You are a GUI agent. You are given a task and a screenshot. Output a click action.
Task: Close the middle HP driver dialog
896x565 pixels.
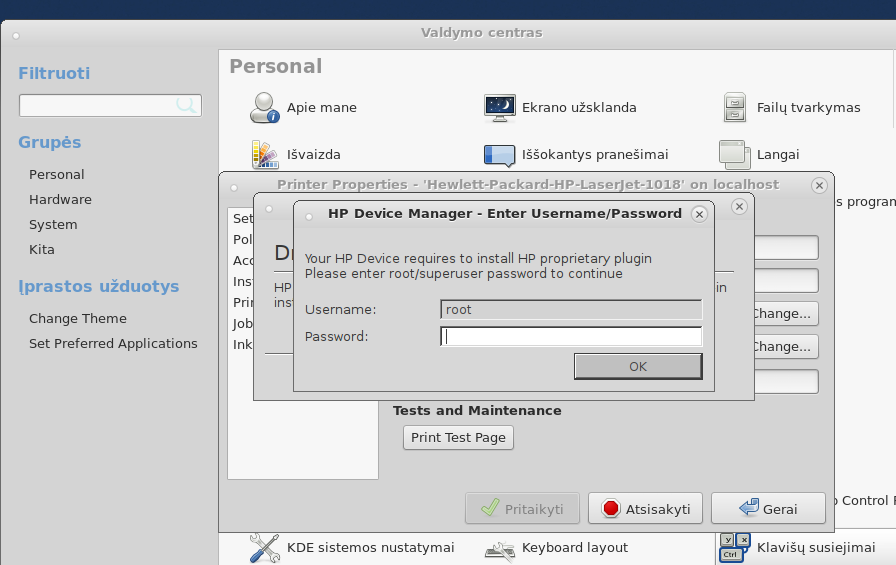(x=739, y=206)
